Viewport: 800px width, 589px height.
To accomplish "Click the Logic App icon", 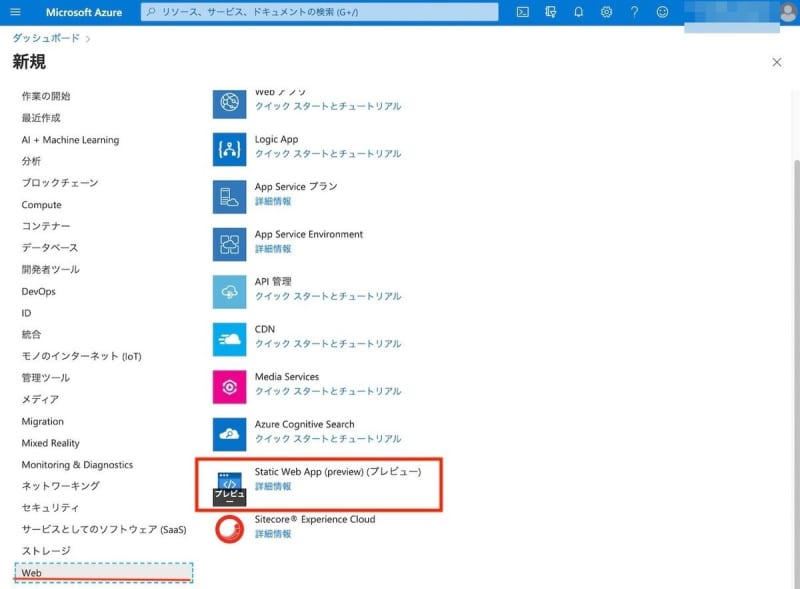I will click(x=229, y=149).
